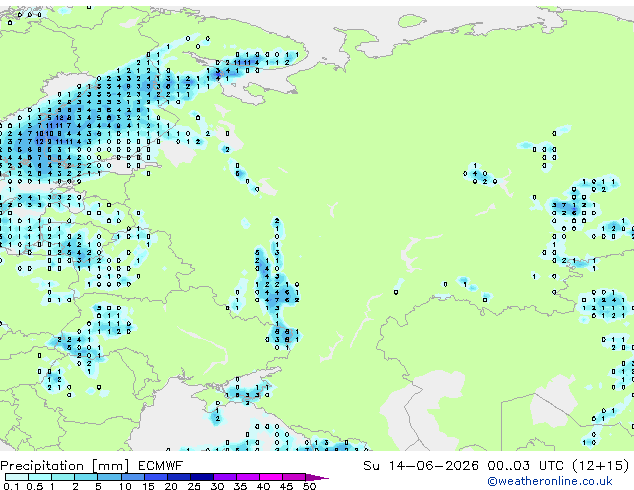
Task: Select the 35–40 mm legend swatch
Action: [247, 477]
